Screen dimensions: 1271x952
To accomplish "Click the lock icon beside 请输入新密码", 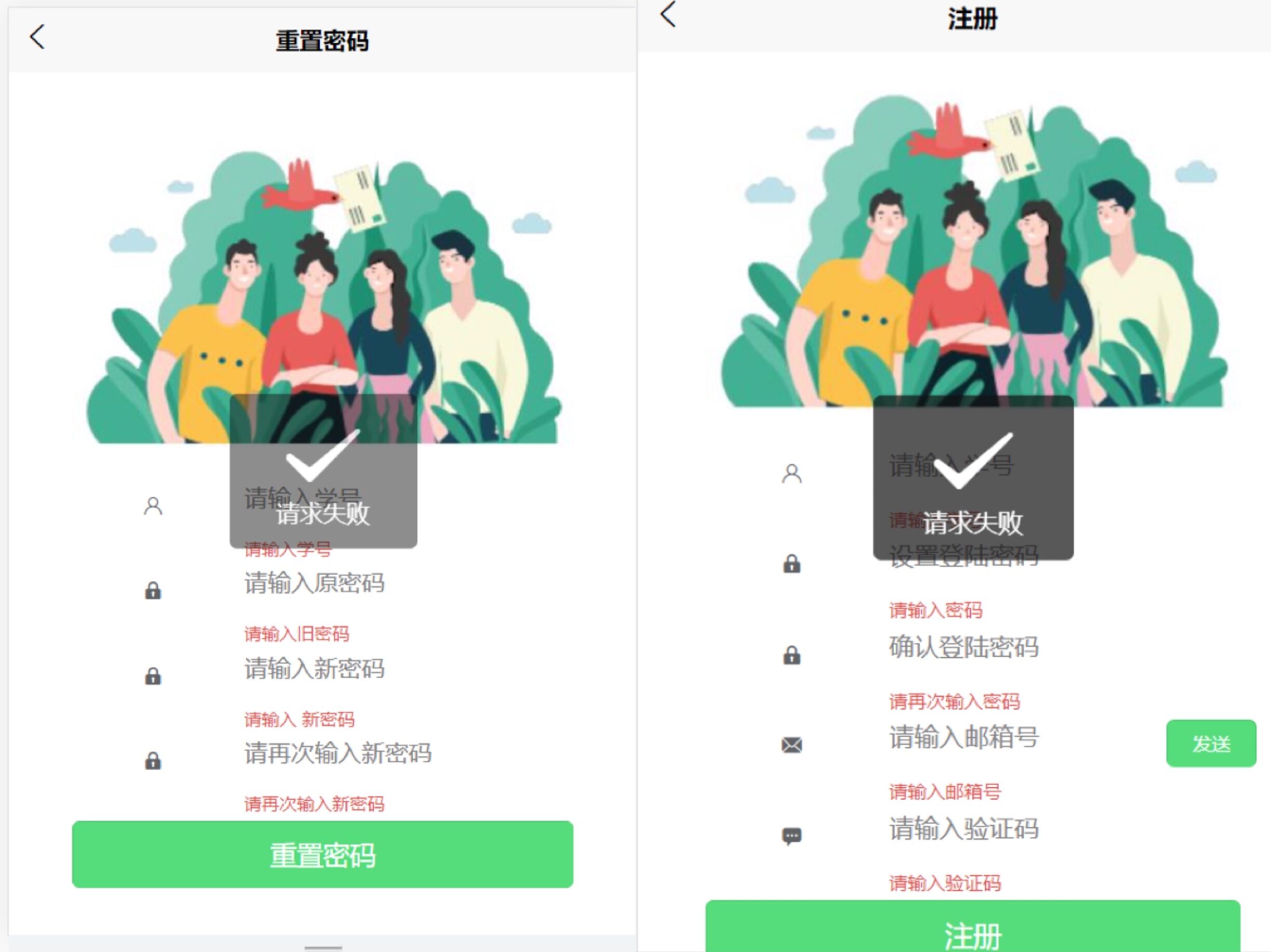I will tap(153, 676).
